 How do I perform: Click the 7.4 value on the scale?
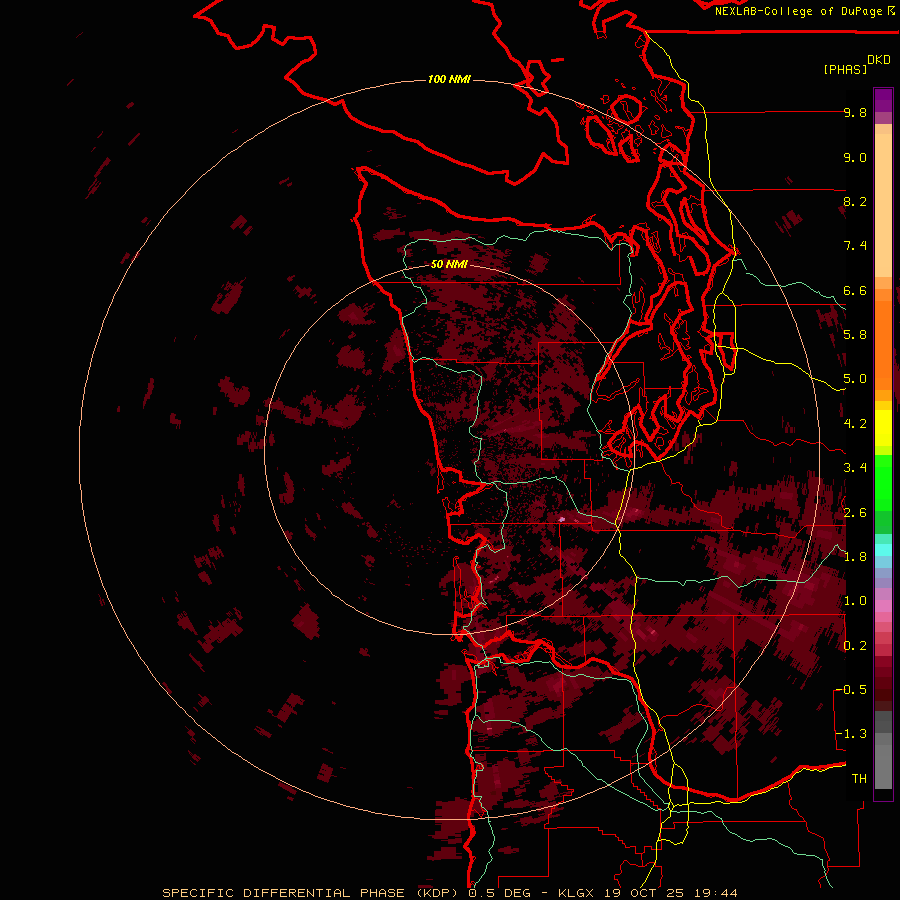click(x=855, y=246)
